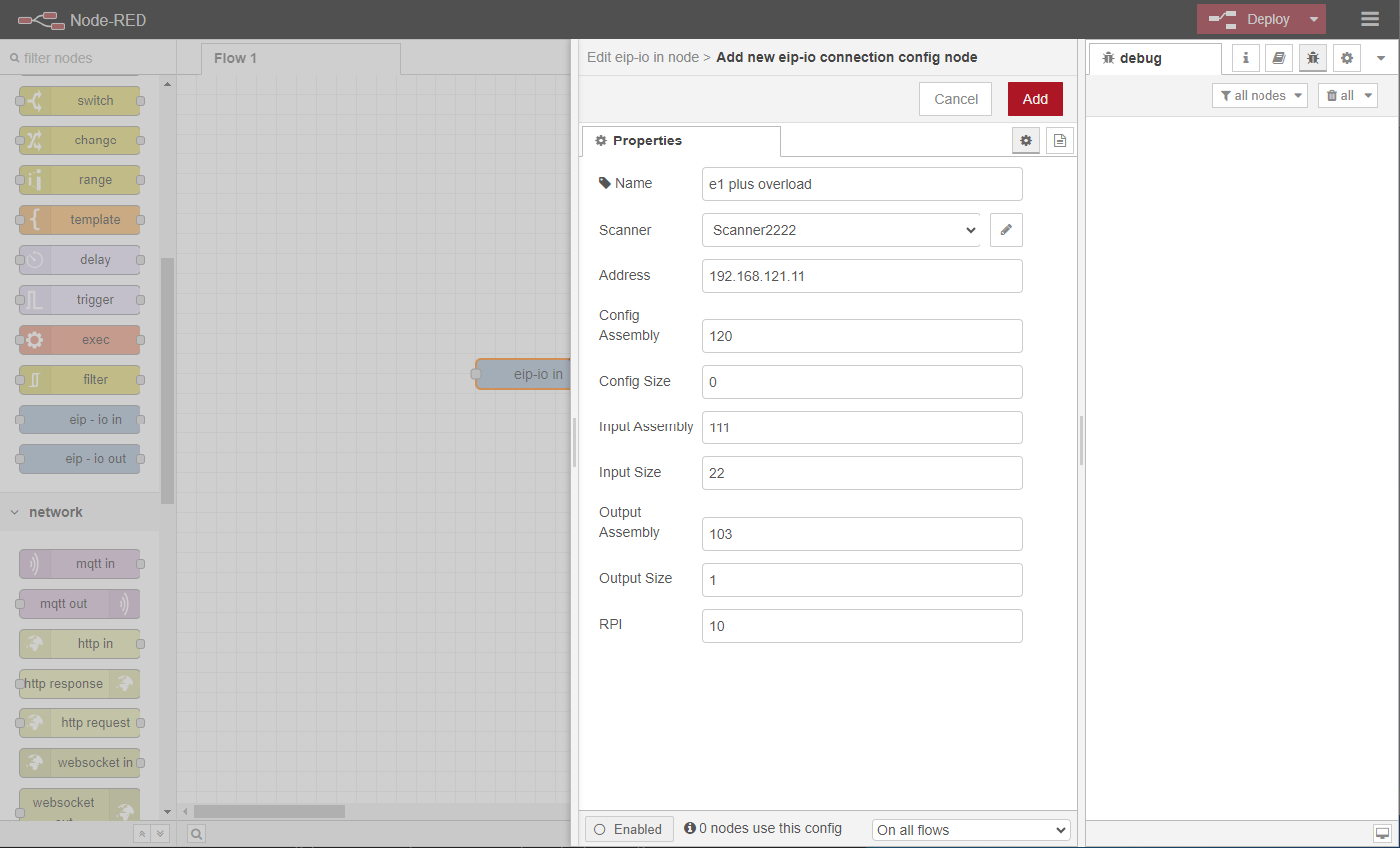Viewport: 1400px width, 848px height.
Task: Open the all nodes filter dropdown
Action: coord(1260,95)
